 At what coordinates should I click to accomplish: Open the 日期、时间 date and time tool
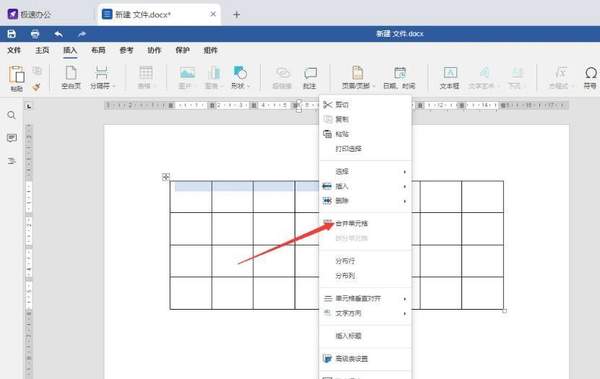[399, 77]
